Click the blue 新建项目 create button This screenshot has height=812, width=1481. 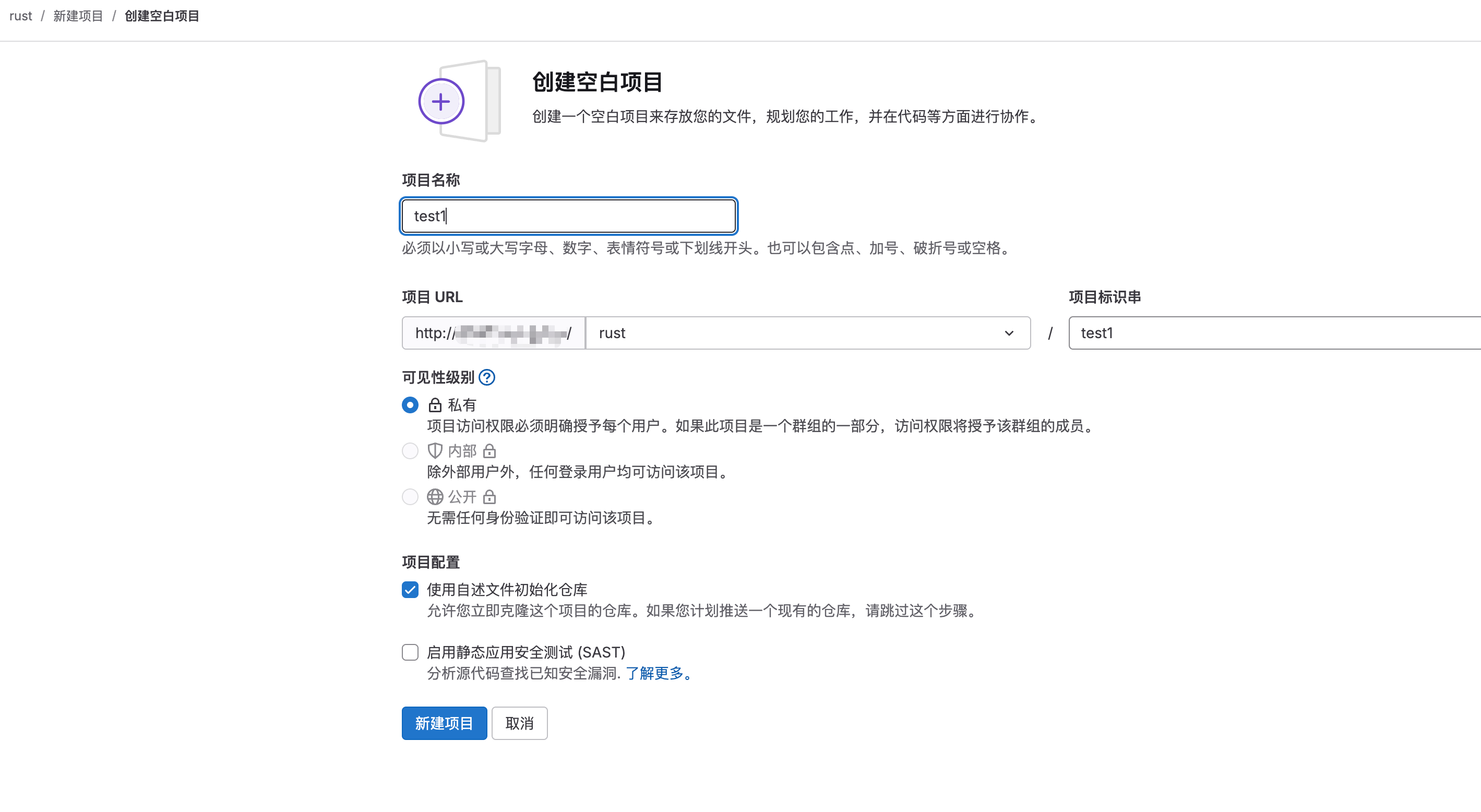[444, 723]
